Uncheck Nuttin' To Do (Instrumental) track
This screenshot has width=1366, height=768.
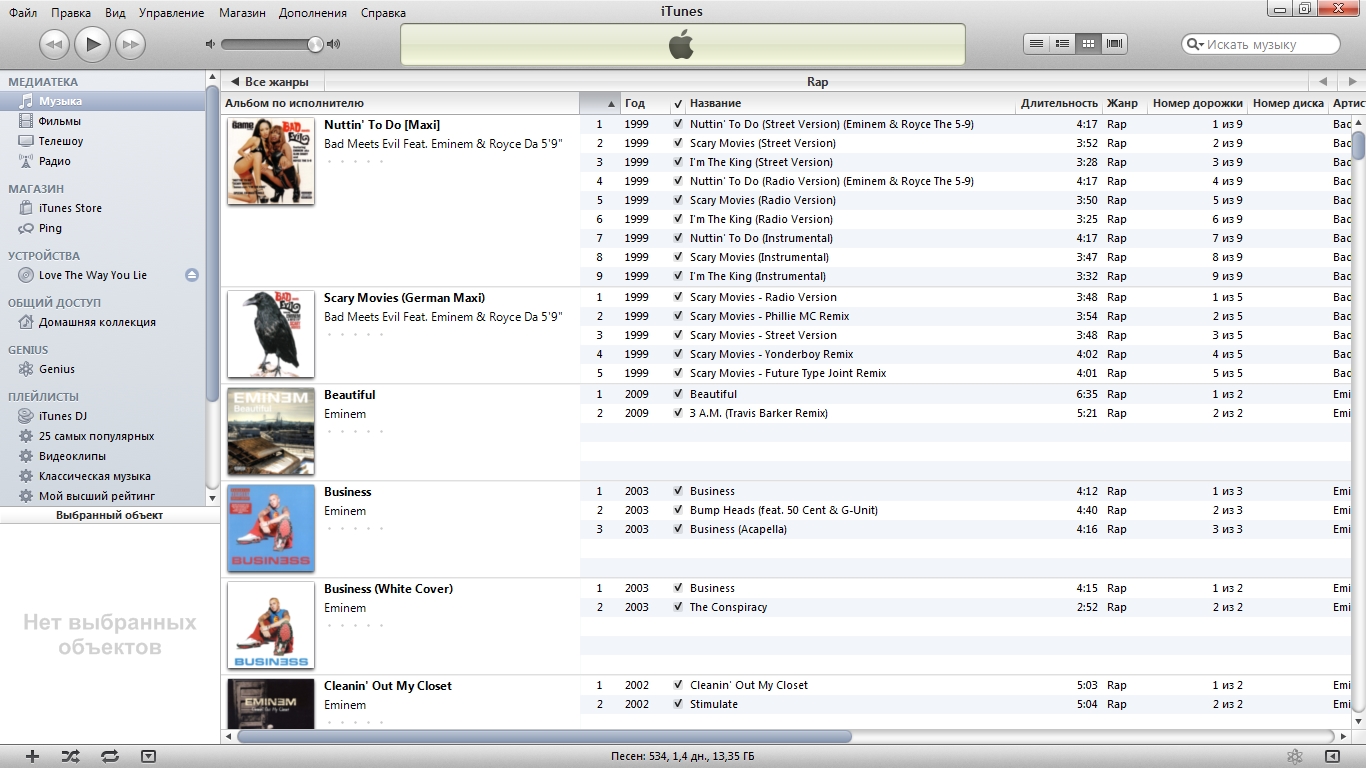tap(678, 238)
